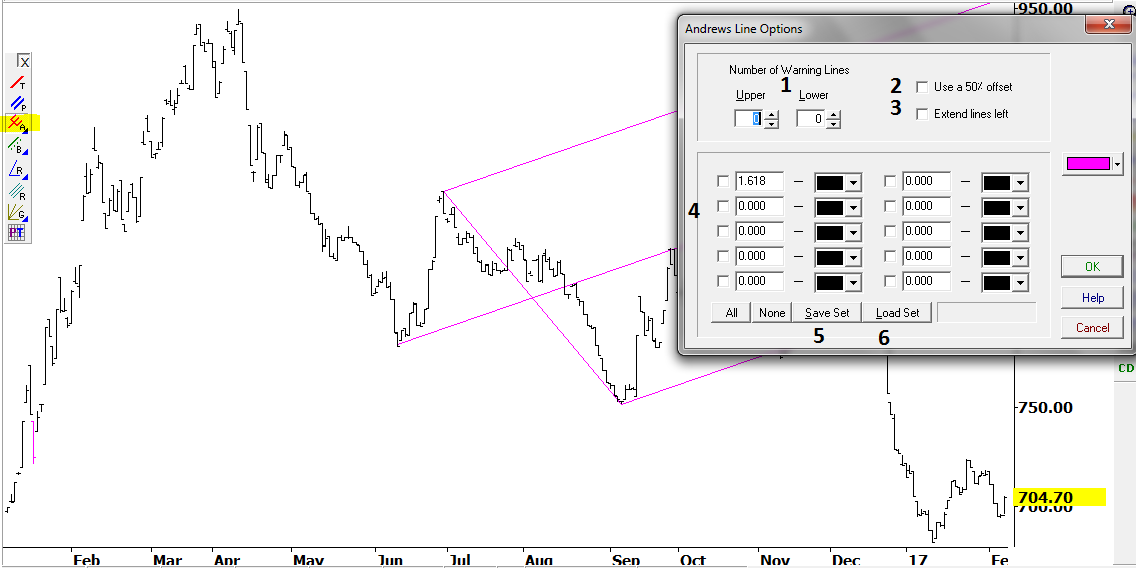Screen dimensions: 1136x568
Task: Decrease Lower warning lines with down arrow
Action: click(x=834, y=124)
